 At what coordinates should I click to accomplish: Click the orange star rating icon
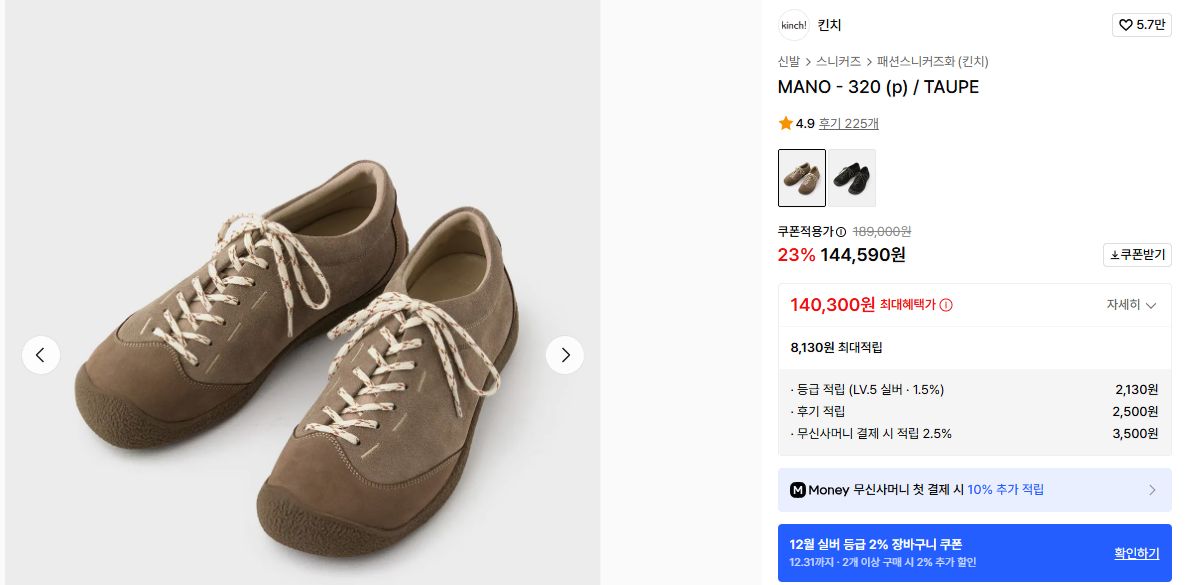click(x=786, y=124)
